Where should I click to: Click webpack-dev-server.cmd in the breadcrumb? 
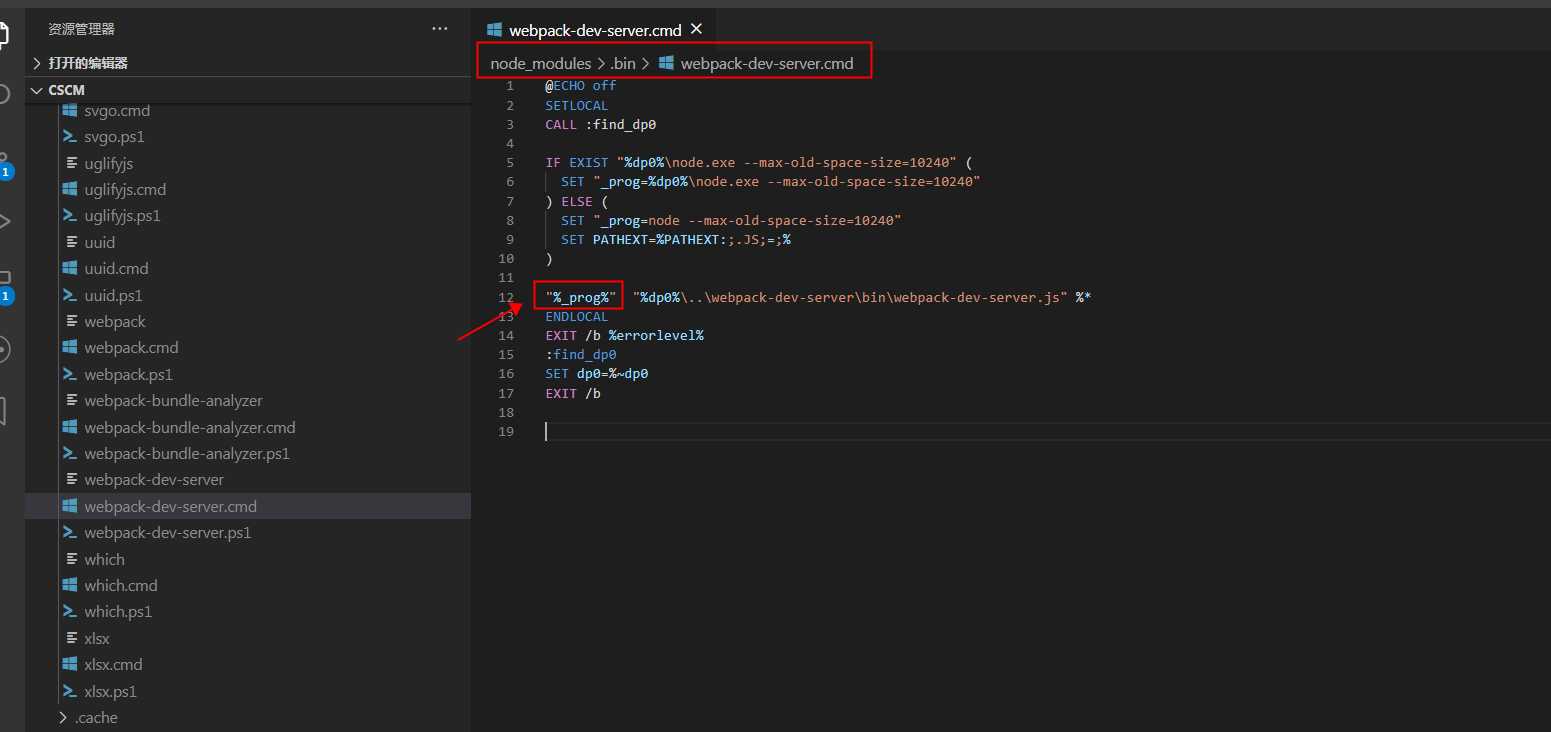point(767,63)
